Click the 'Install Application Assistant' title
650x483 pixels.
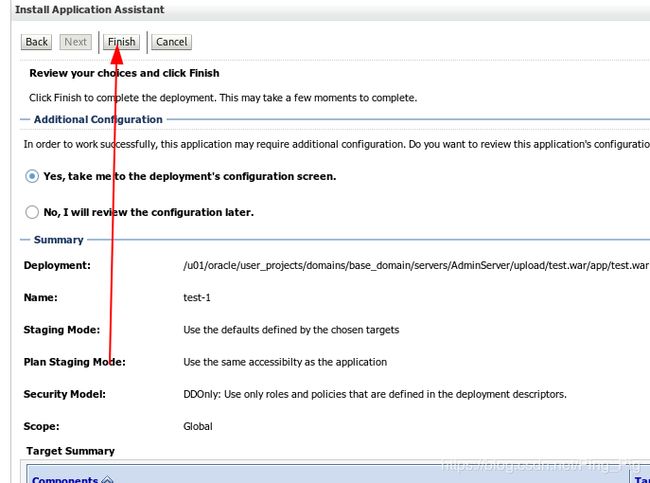[90, 10]
